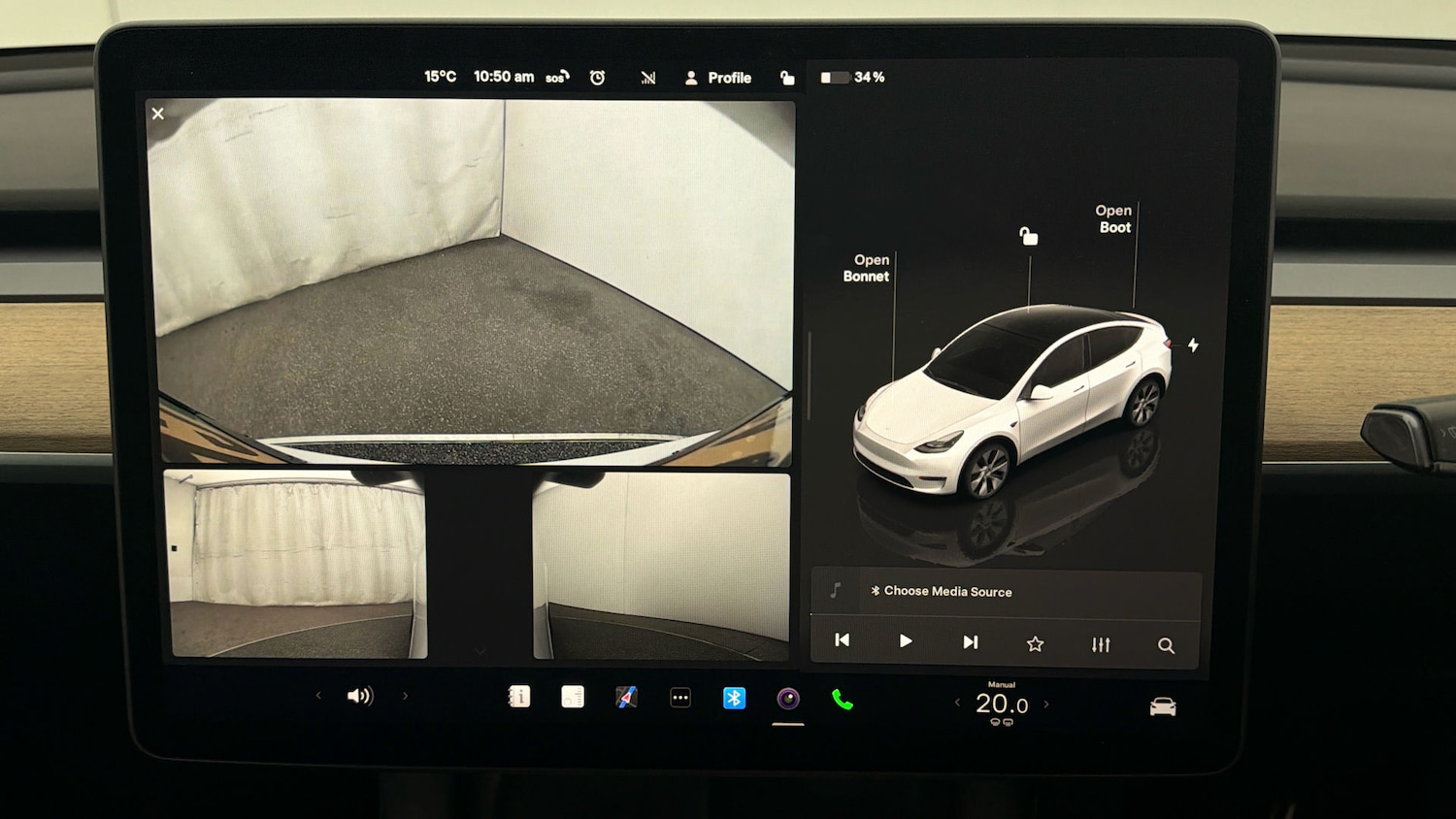Increase cabin temperature with the right arrow
Screen dimensions: 1456x819
click(1046, 704)
